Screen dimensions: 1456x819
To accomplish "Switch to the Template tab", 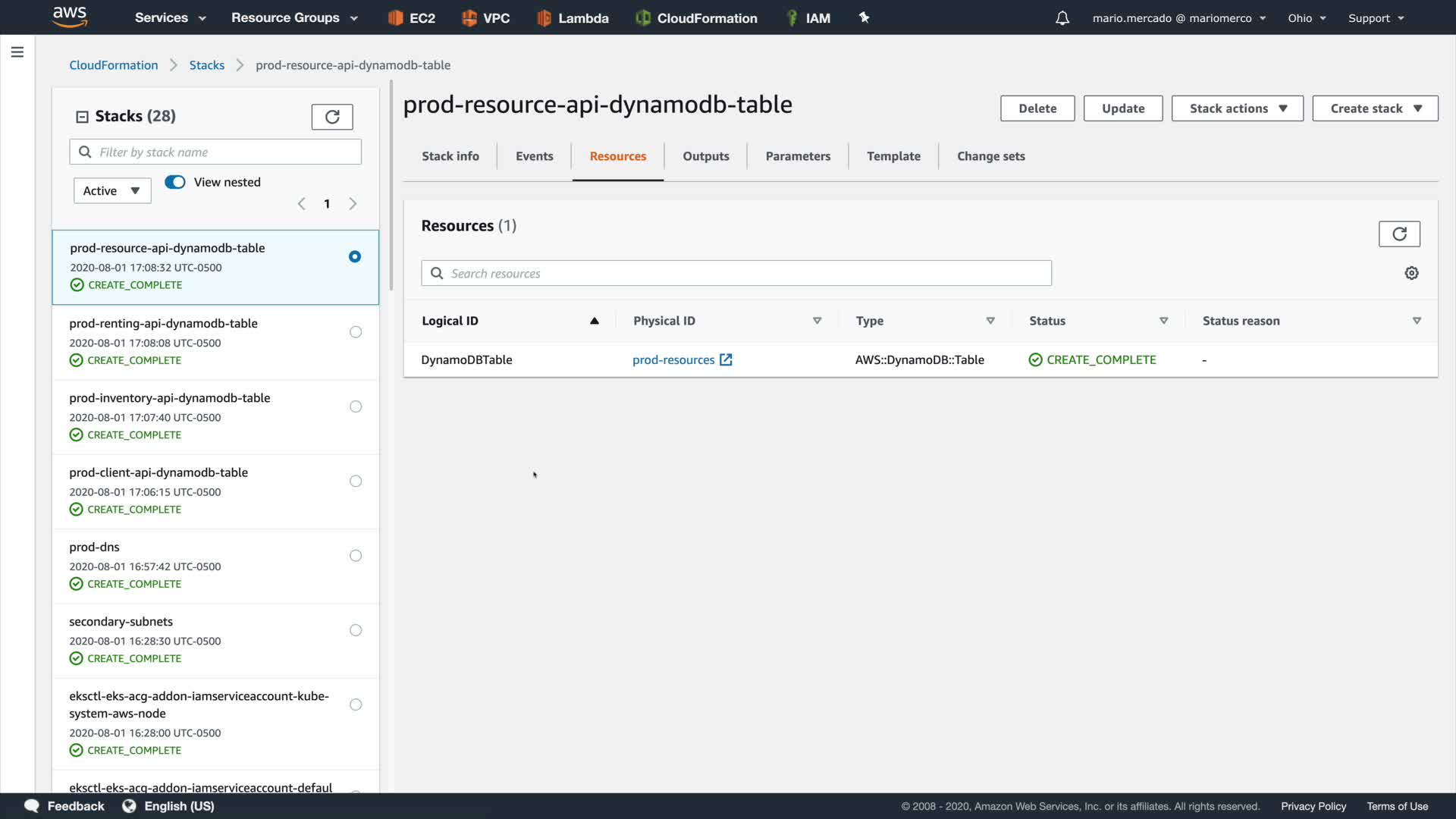I will (x=893, y=156).
